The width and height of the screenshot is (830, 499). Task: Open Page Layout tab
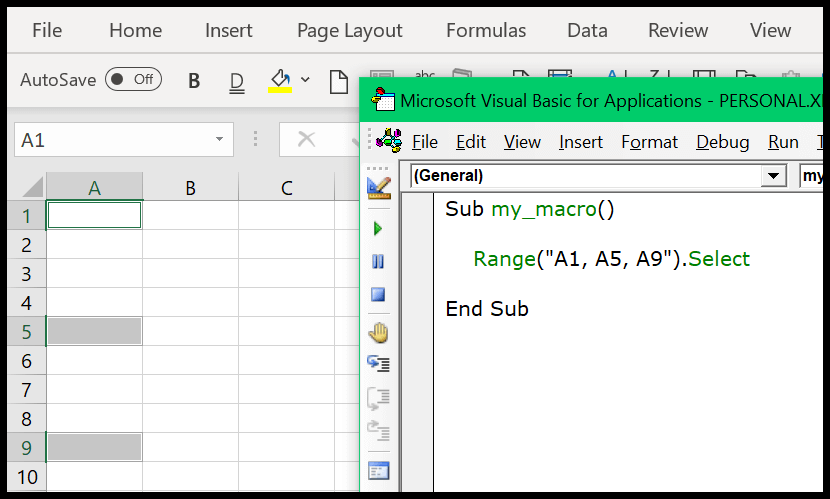coord(349,31)
